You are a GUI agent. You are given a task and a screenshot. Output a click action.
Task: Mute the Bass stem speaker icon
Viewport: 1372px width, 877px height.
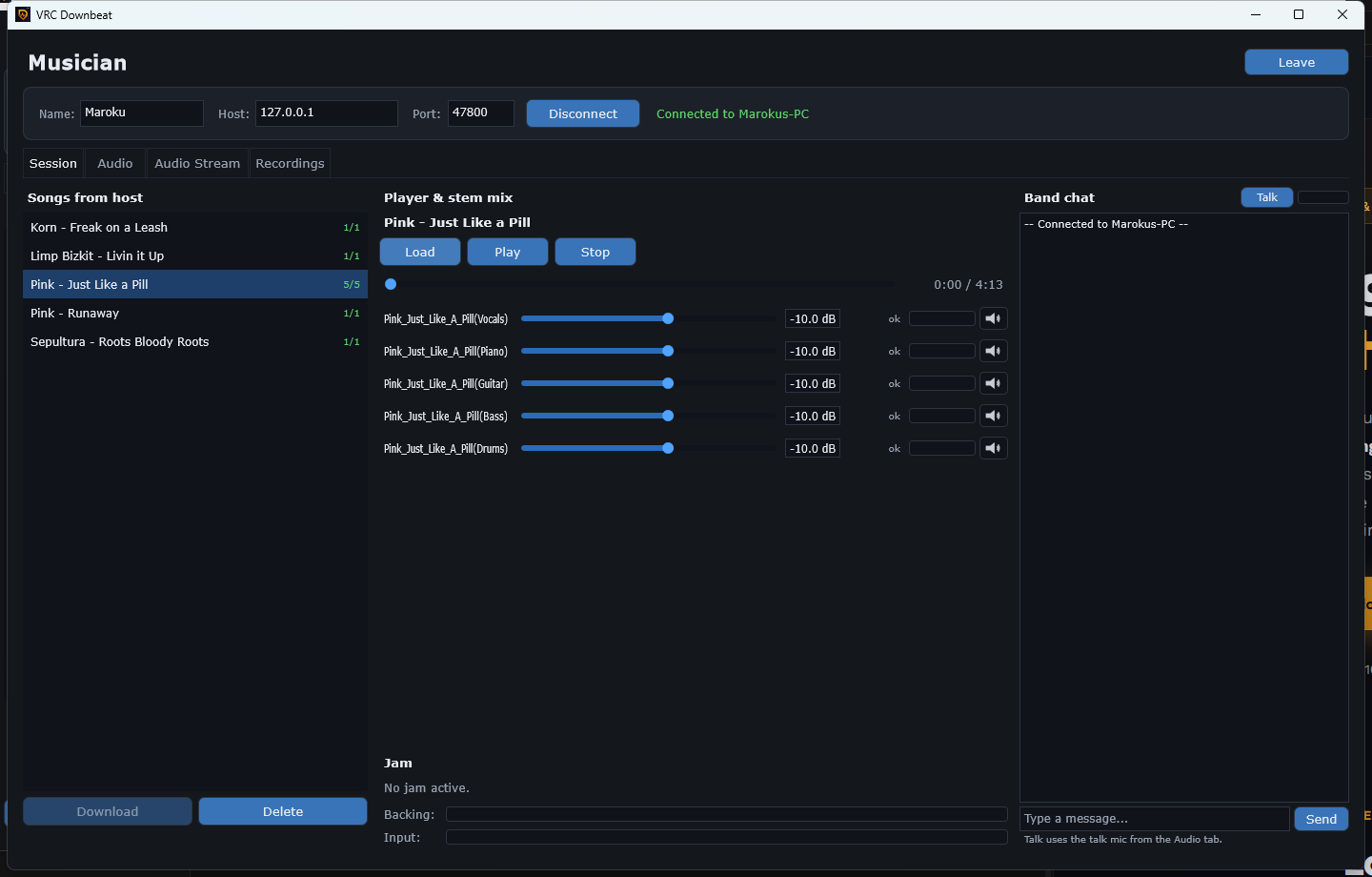(994, 416)
